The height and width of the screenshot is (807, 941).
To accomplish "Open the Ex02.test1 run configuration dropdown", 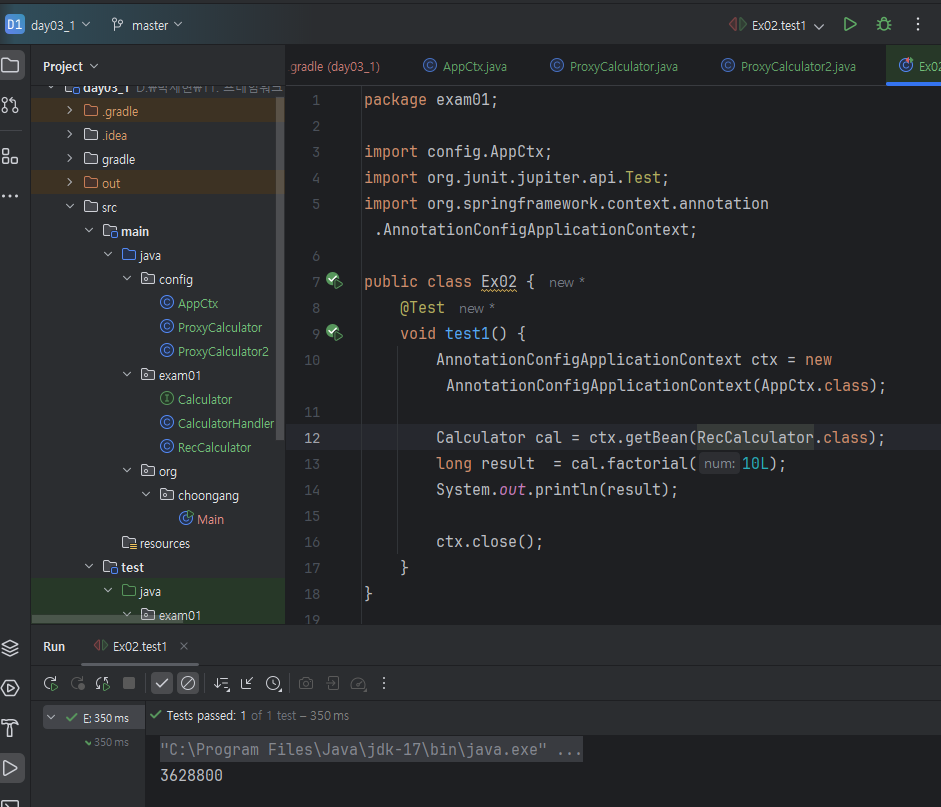I will 787,25.
